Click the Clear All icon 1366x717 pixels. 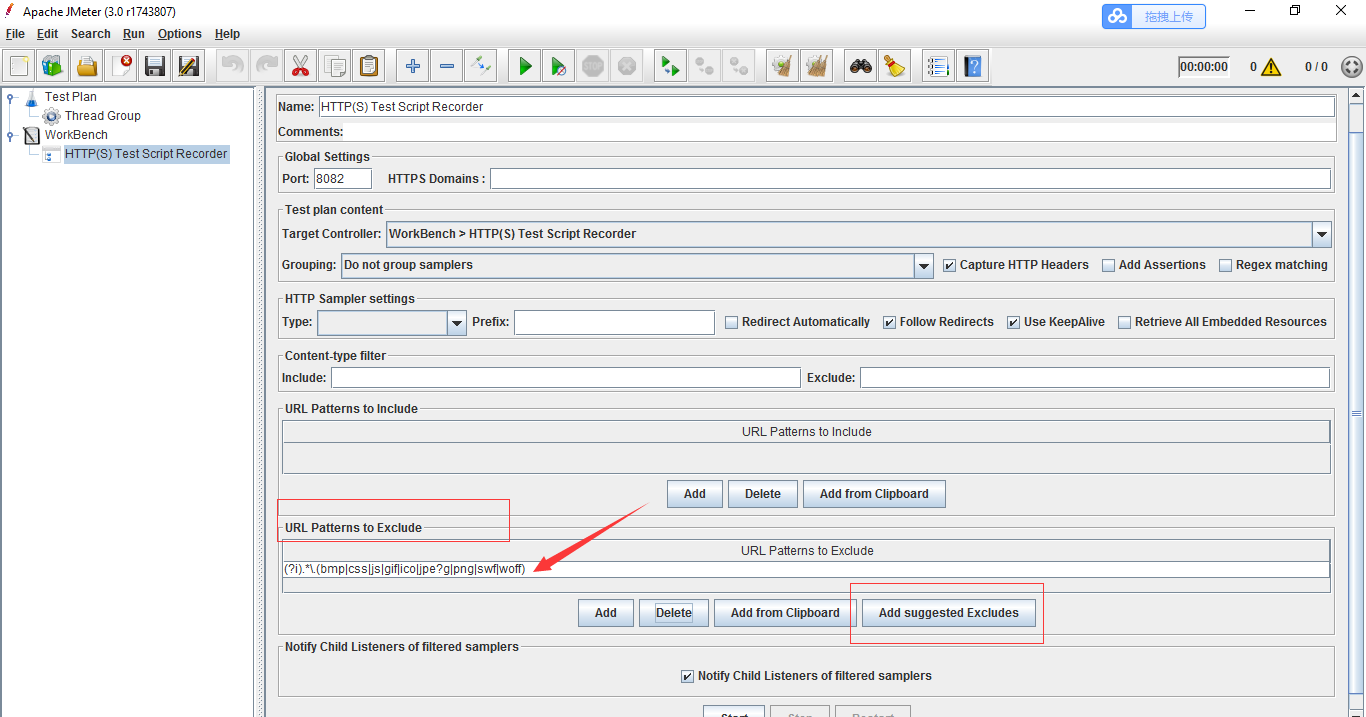[x=817, y=66]
